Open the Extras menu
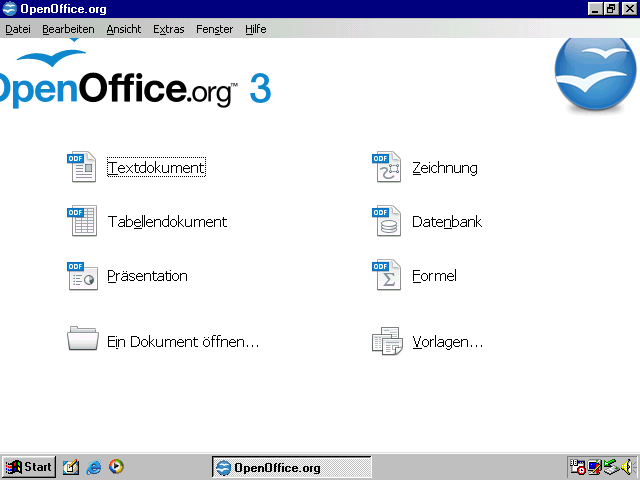Screen dimensions: 640x480 point(169,29)
